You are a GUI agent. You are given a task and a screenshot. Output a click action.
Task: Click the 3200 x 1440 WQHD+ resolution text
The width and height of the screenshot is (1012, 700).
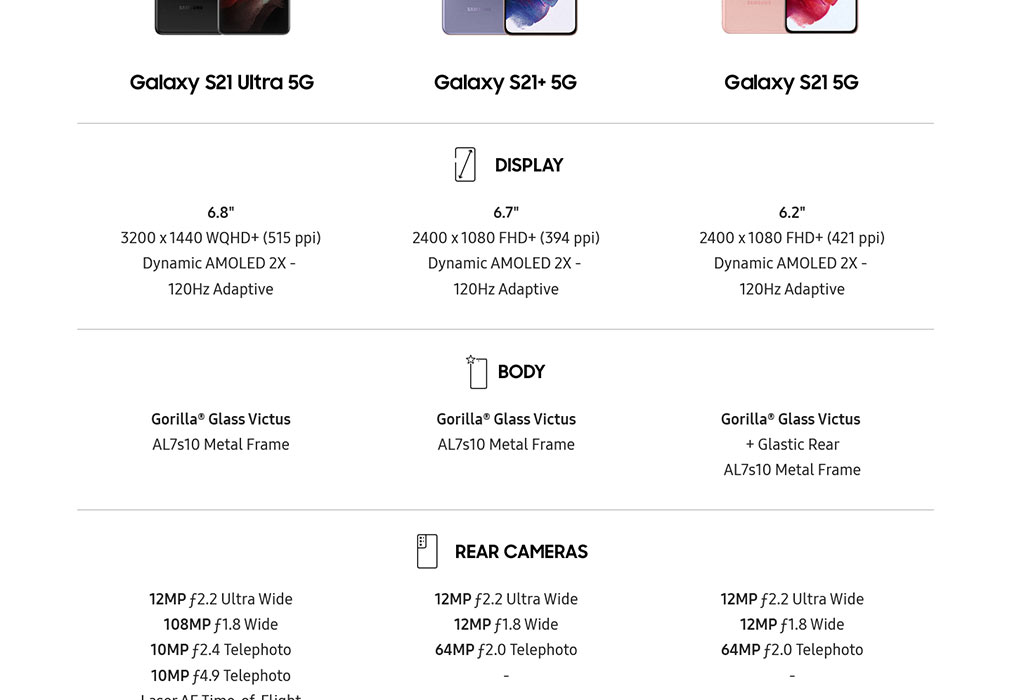pyautogui.click(x=221, y=238)
